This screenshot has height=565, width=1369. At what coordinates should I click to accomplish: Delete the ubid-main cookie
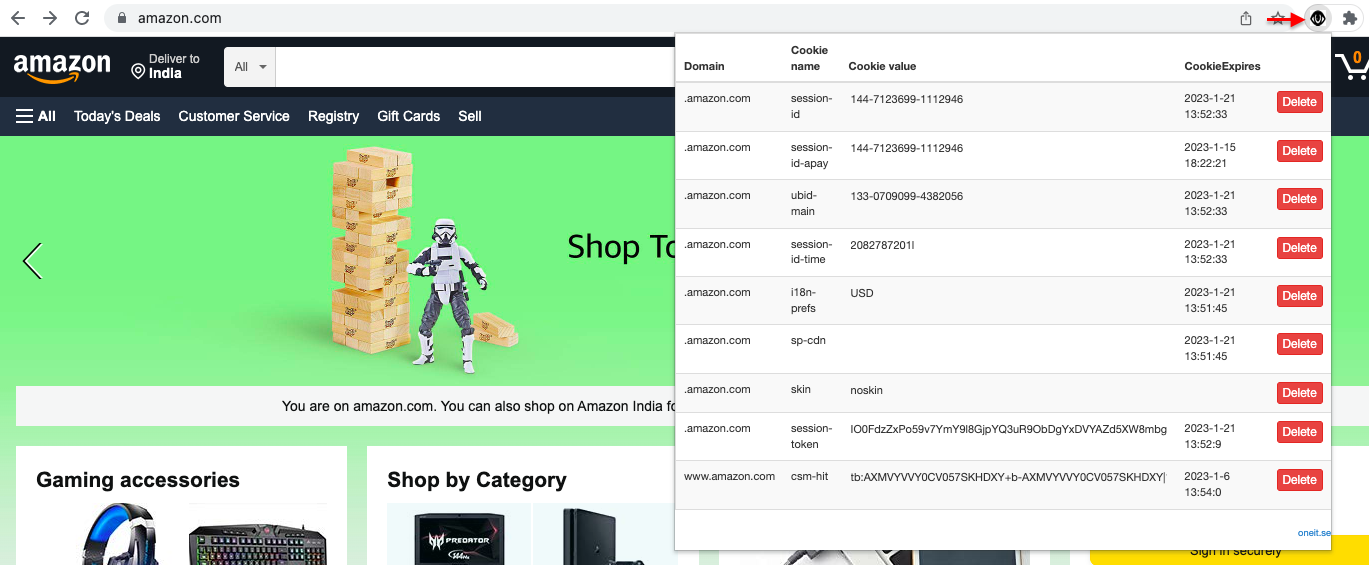(x=1300, y=199)
